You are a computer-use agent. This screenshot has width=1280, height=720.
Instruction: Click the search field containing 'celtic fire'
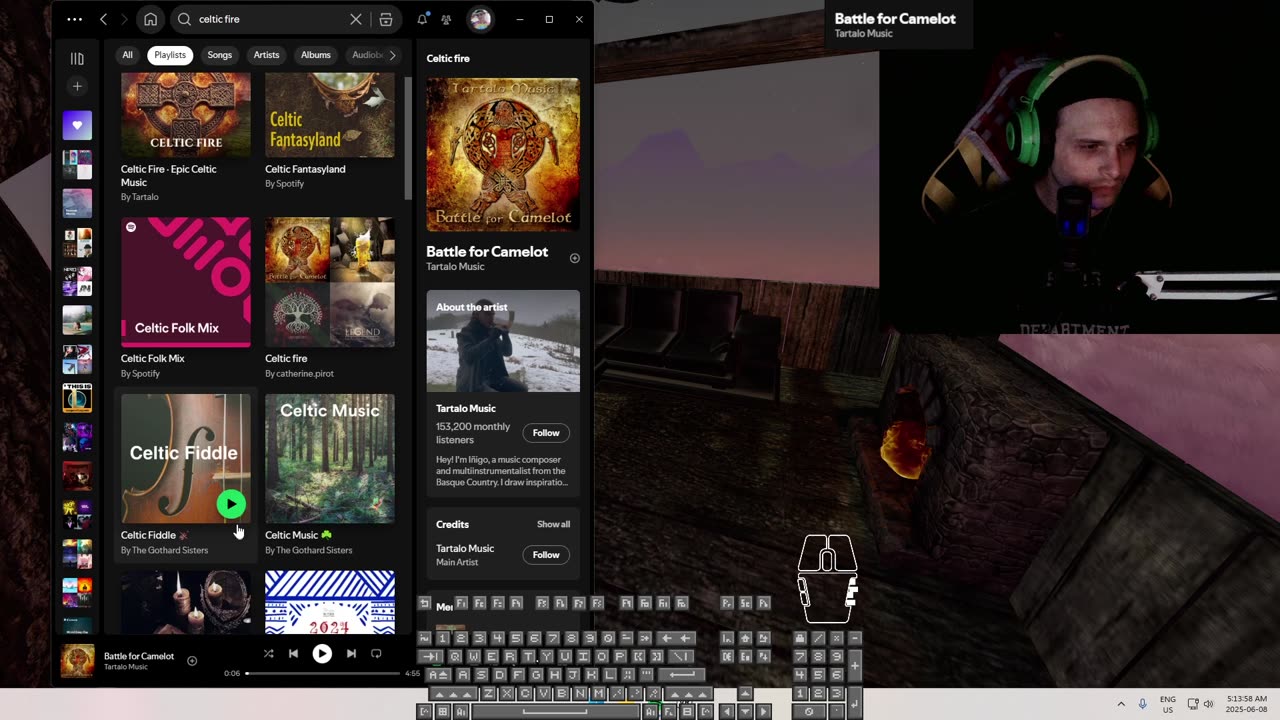[270, 19]
